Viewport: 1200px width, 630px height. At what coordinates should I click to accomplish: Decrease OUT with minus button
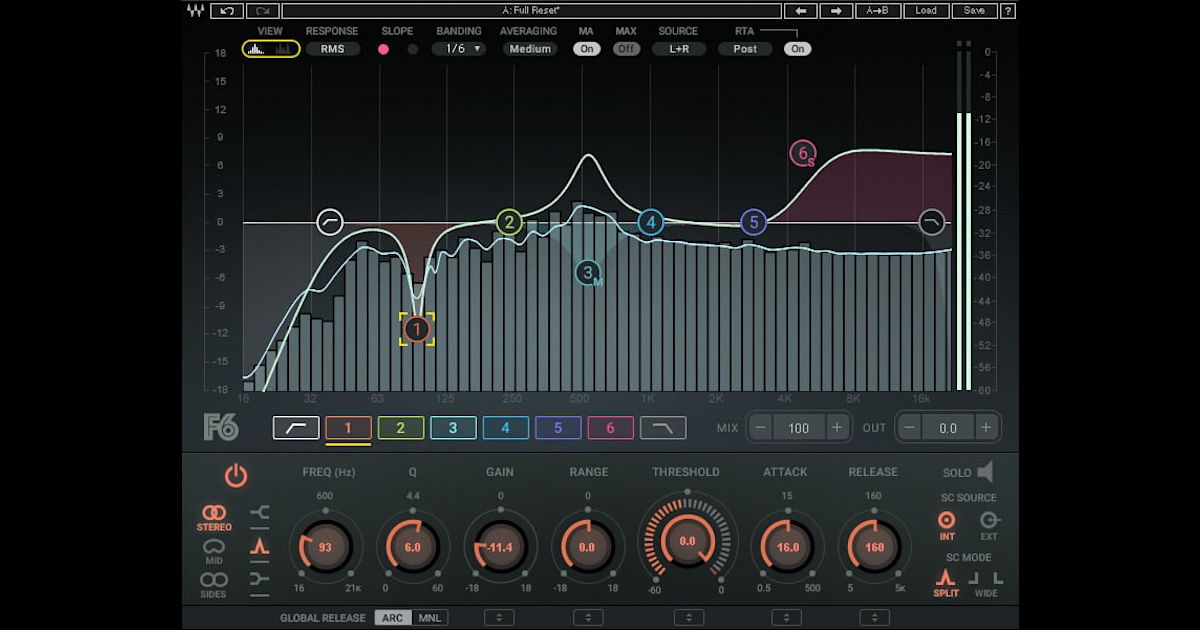point(910,428)
